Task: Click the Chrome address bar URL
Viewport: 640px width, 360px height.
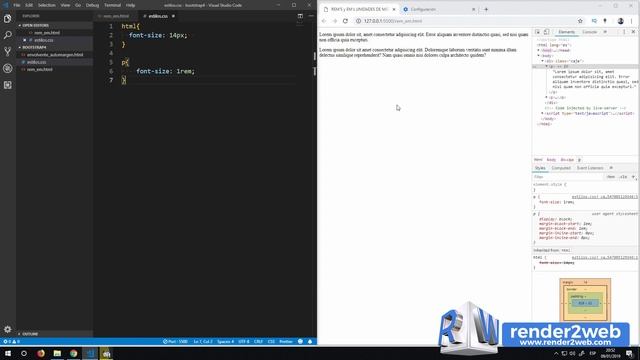Action: [393, 21]
